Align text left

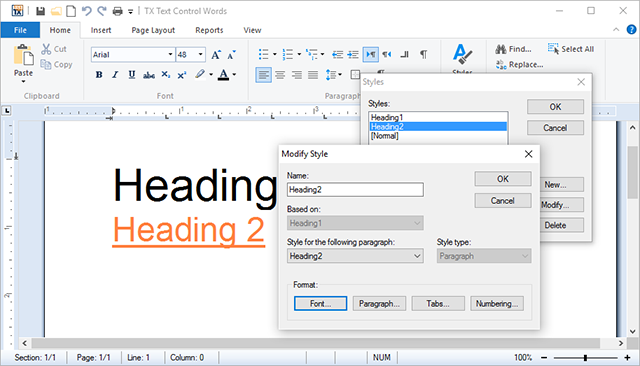pyautogui.click(x=263, y=75)
